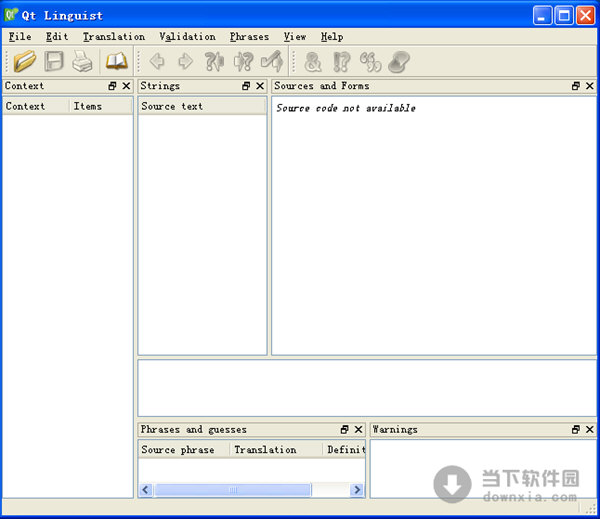Click the horizontal scrollbar thumb in phrases
Screen dimensions: 600x519
(x=233, y=490)
